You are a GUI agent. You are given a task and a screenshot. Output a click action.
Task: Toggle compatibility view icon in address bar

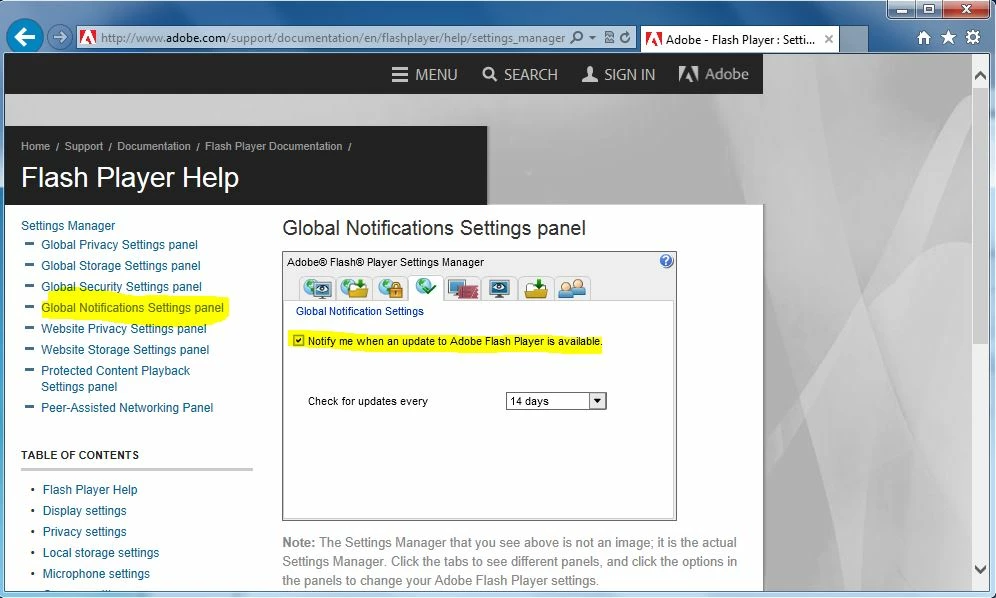pyautogui.click(x=609, y=37)
